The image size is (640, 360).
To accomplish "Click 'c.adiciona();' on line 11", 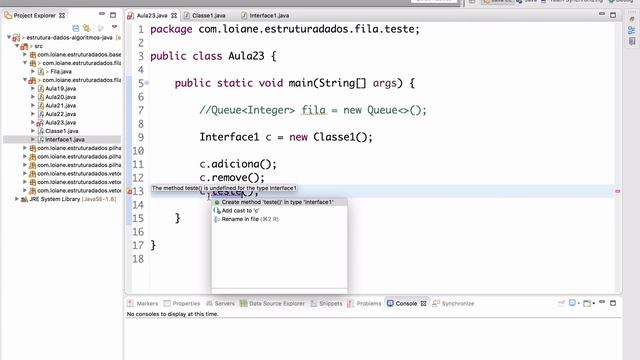I will (x=238, y=164).
